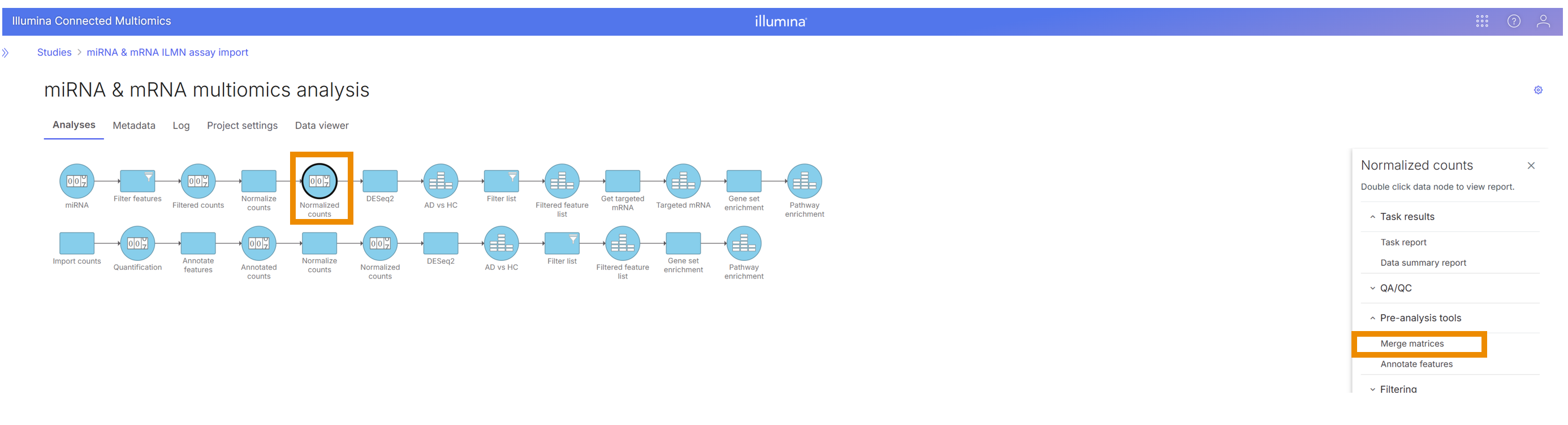Select the Quantification data node
Viewport: 1568px width, 425px height.
(x=137, y=243)
